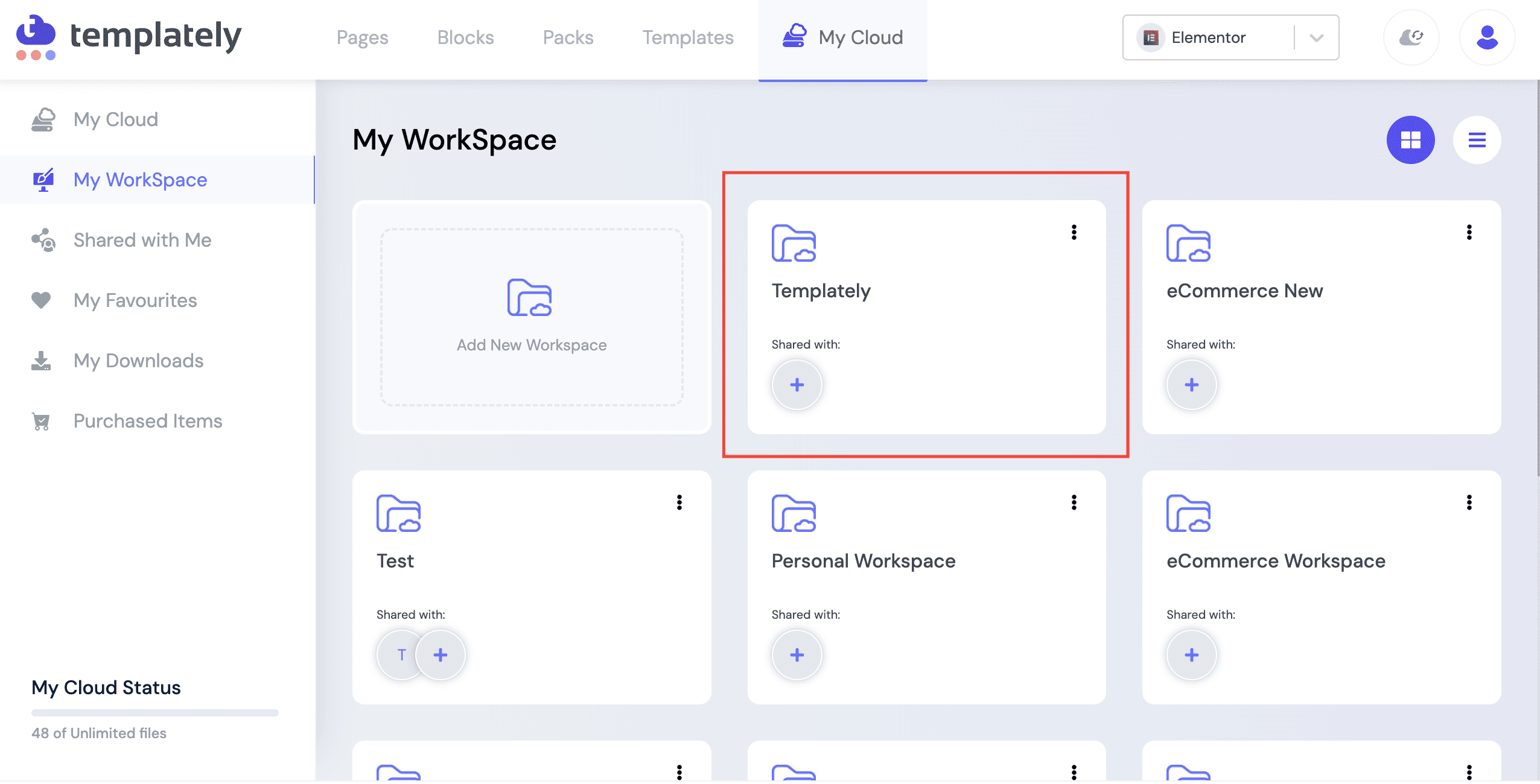
Task: Open the Elementor platform dropdown
Action: (x=1230, y=37)
